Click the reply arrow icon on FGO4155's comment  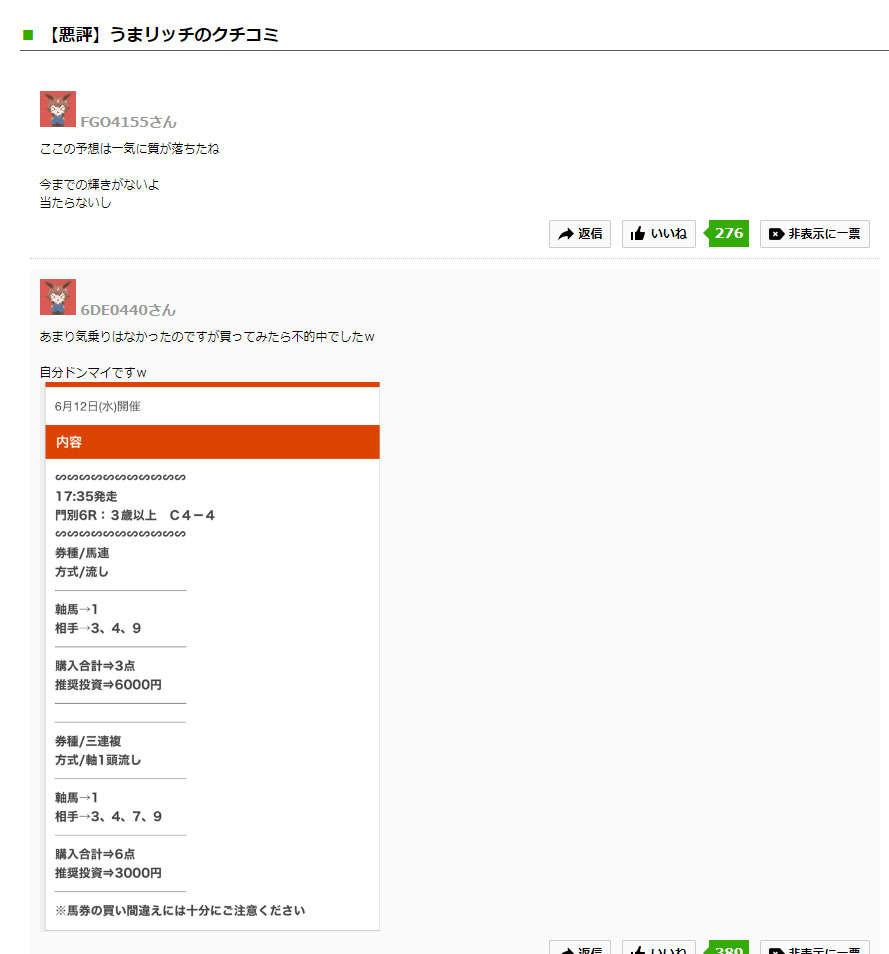click(x=566, y=234)
